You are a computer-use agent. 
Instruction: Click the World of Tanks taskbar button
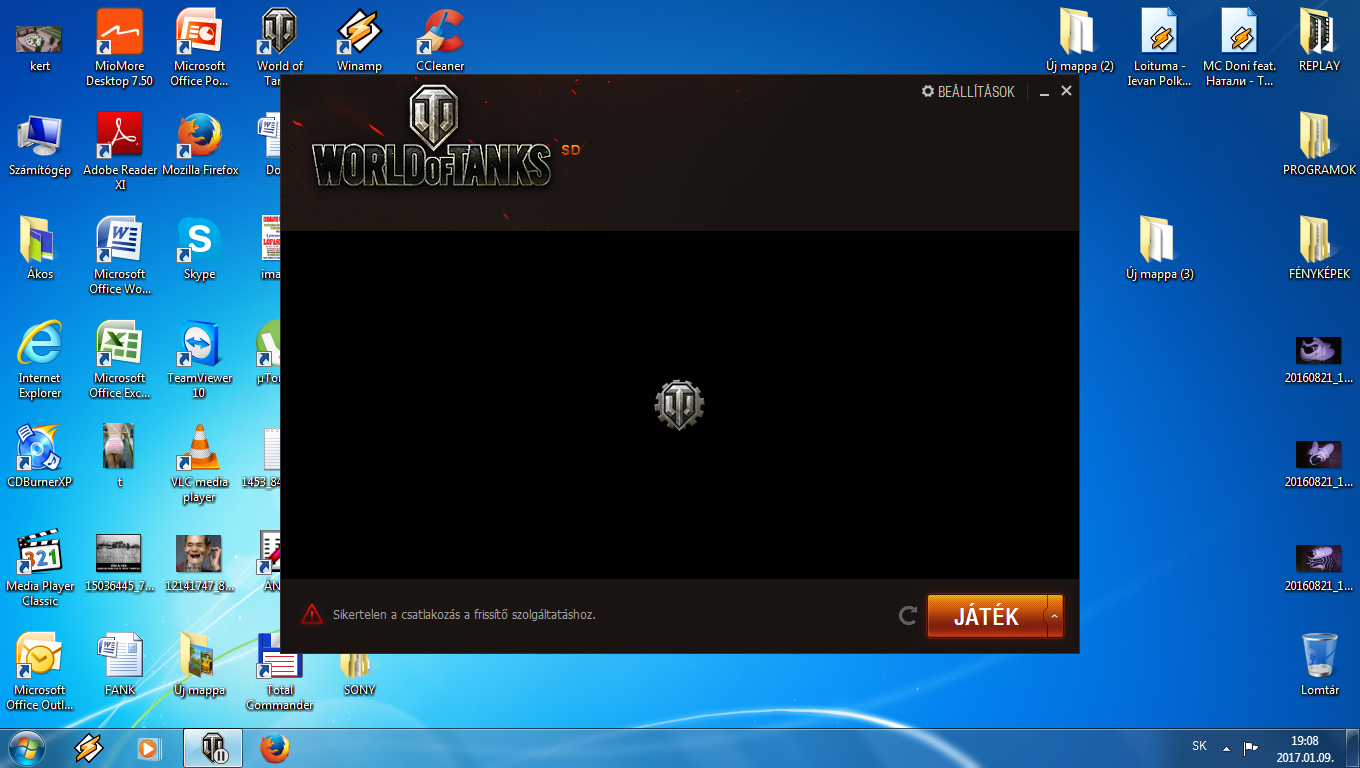213,748
